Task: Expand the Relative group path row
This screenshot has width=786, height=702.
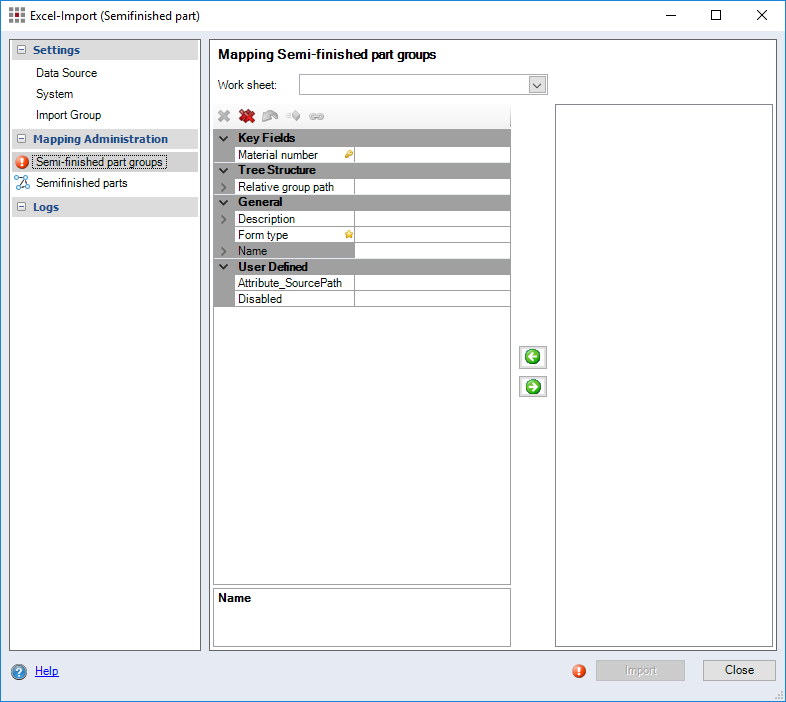Action: point(224,187)
